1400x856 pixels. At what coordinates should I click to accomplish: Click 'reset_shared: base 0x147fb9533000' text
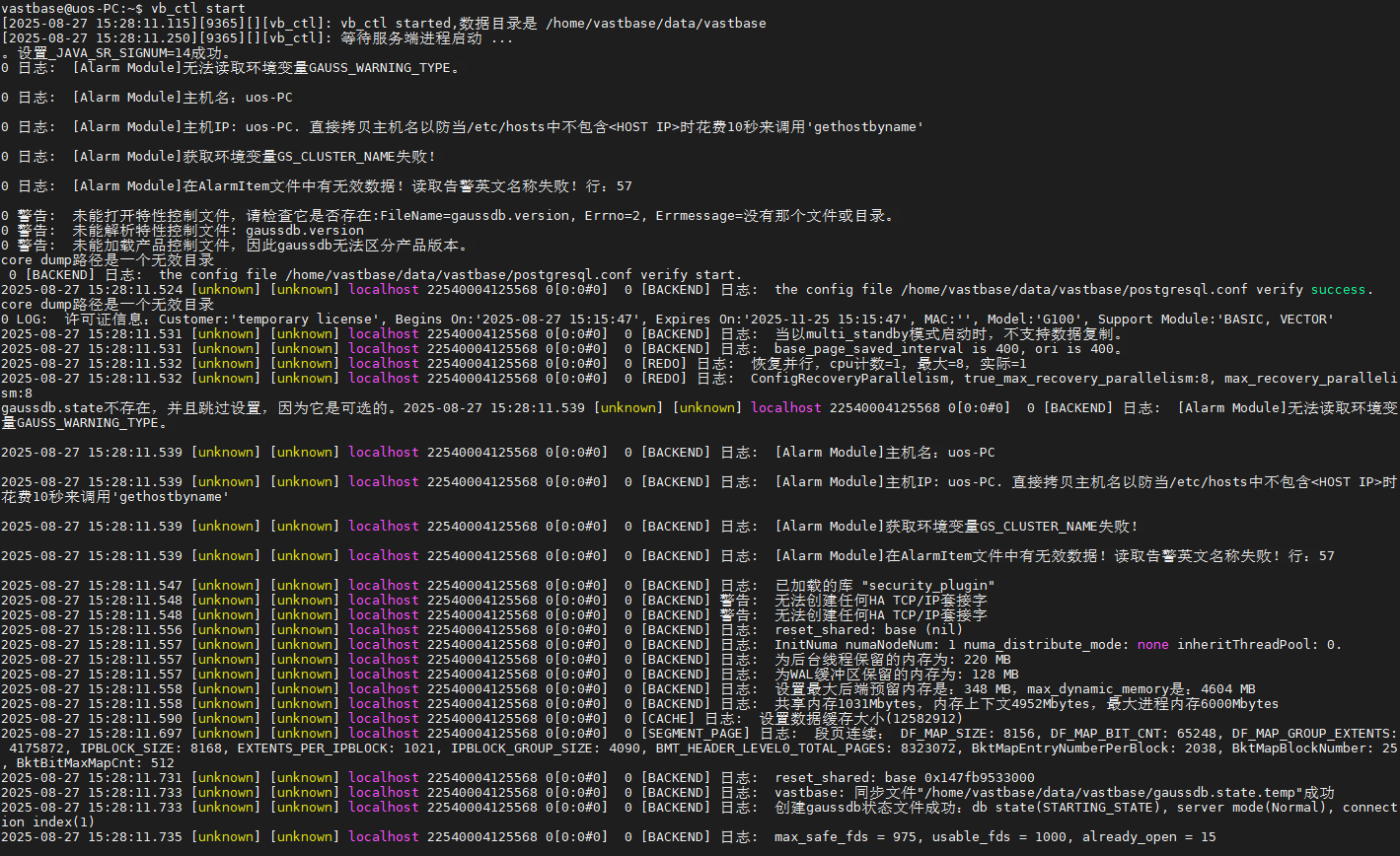pyautogui.click(x=905, y=777)
